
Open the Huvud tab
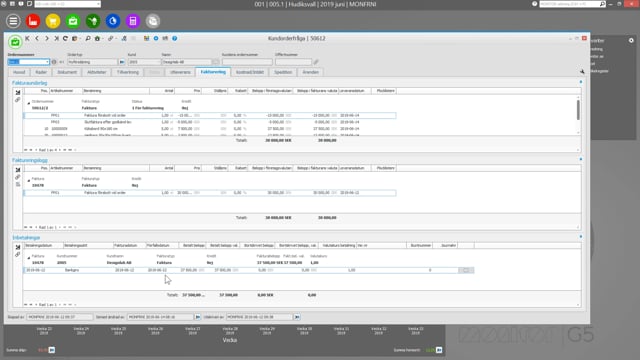click(x=19, y=72)
